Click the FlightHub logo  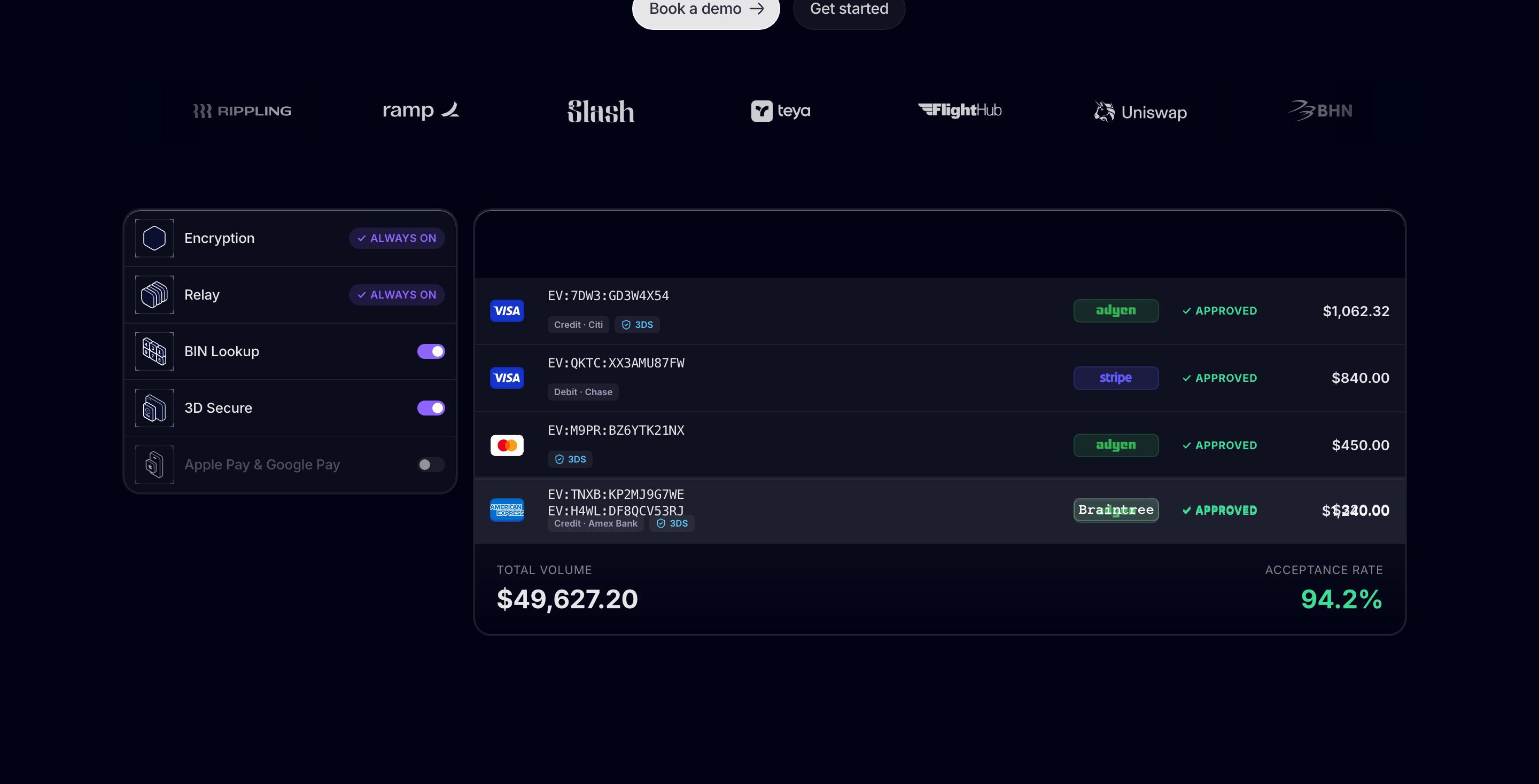(x=960, y=110)
